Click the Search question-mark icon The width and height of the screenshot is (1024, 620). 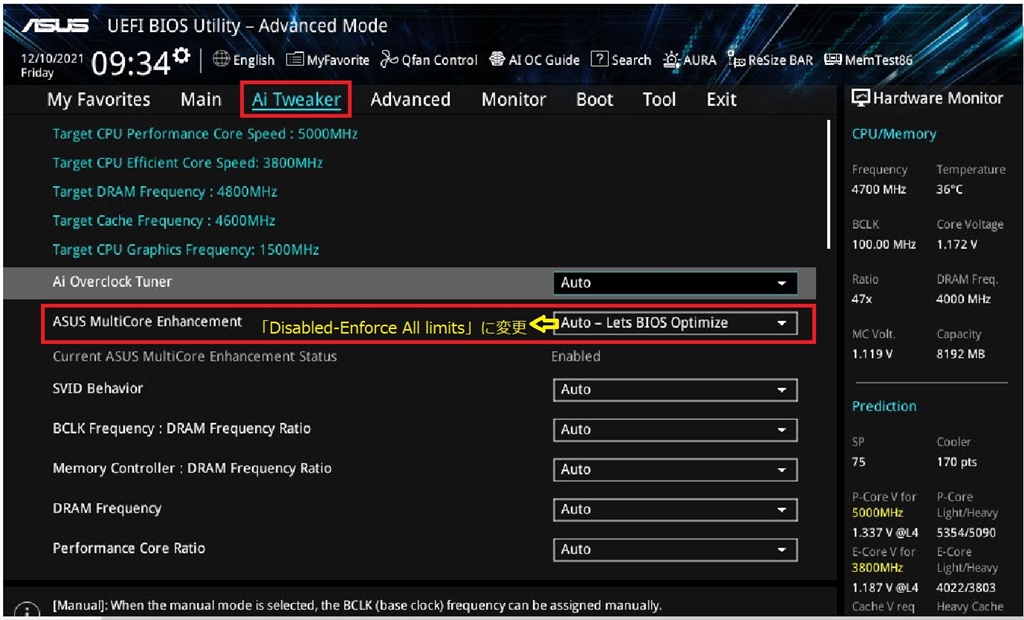point(599,59)
